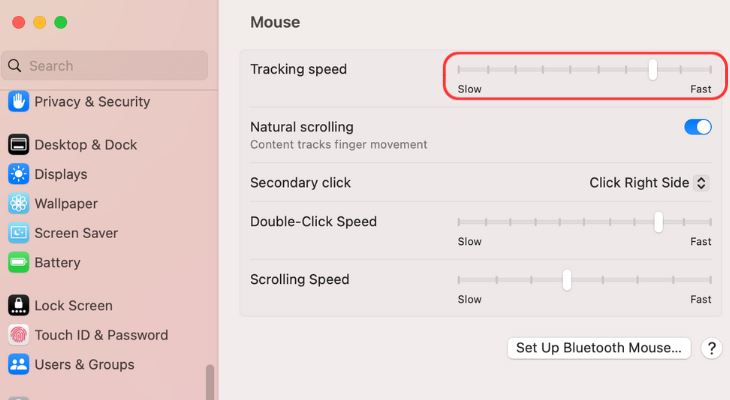Open the Secondary click dropdown
This screenshot has width=730, height=400.
(x=649, y=183)
